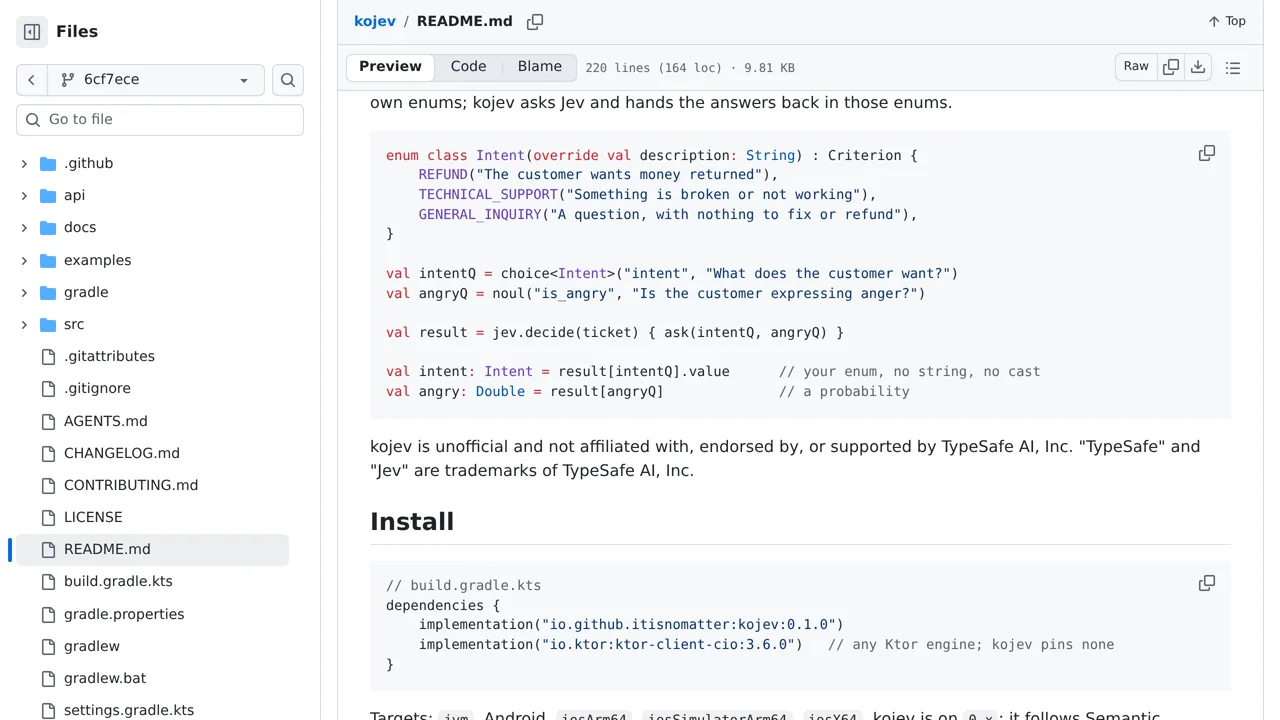The image size is (1280, 720).
Task: Open the src folder
Action: pyautogui.click(x=74, y=325)
